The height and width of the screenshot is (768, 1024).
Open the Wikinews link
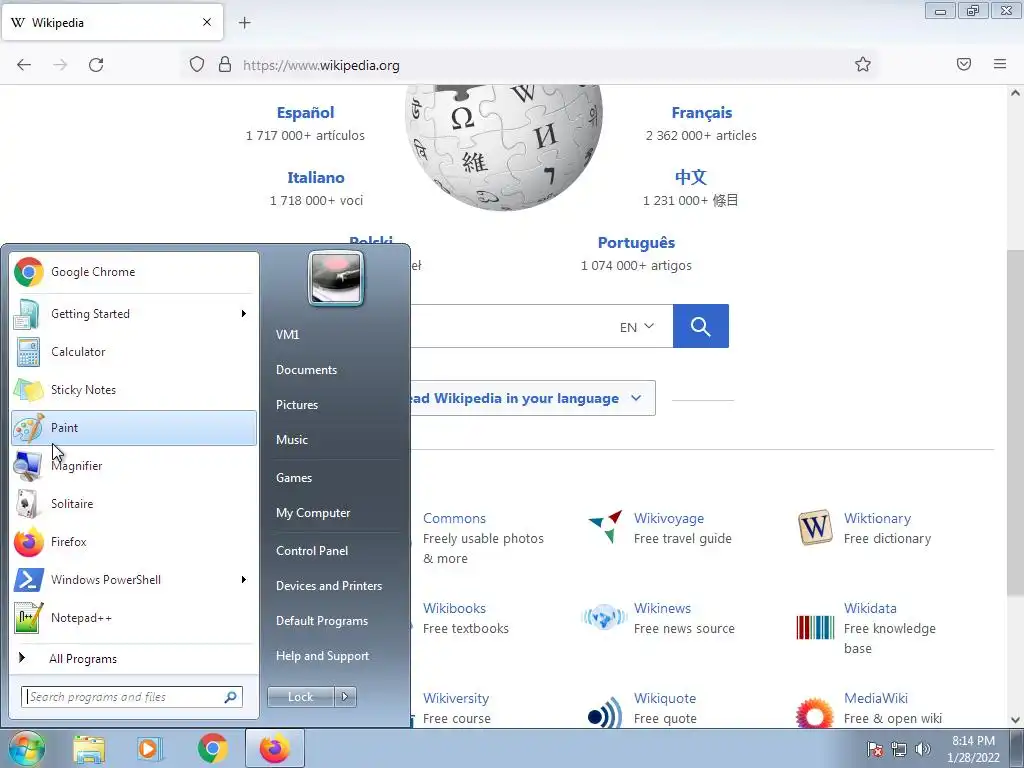(x=662, y=608)
